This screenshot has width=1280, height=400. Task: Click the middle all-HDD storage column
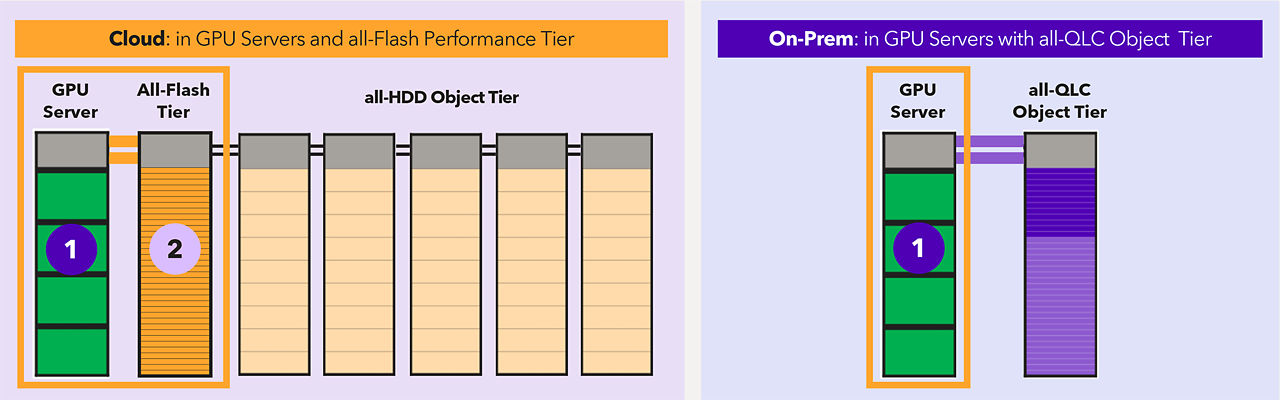(x=446, y=255)
